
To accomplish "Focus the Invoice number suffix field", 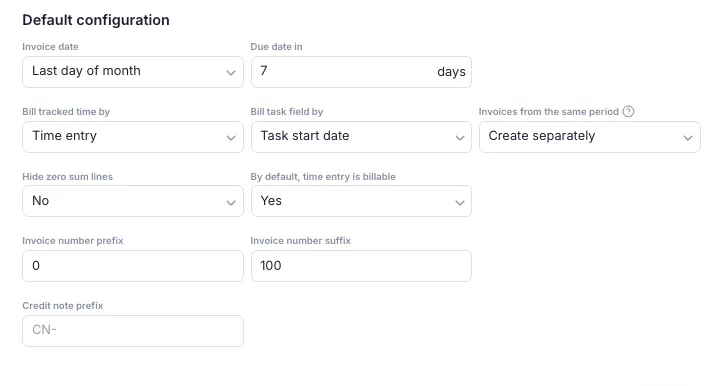I will click(x=361, y=266).
